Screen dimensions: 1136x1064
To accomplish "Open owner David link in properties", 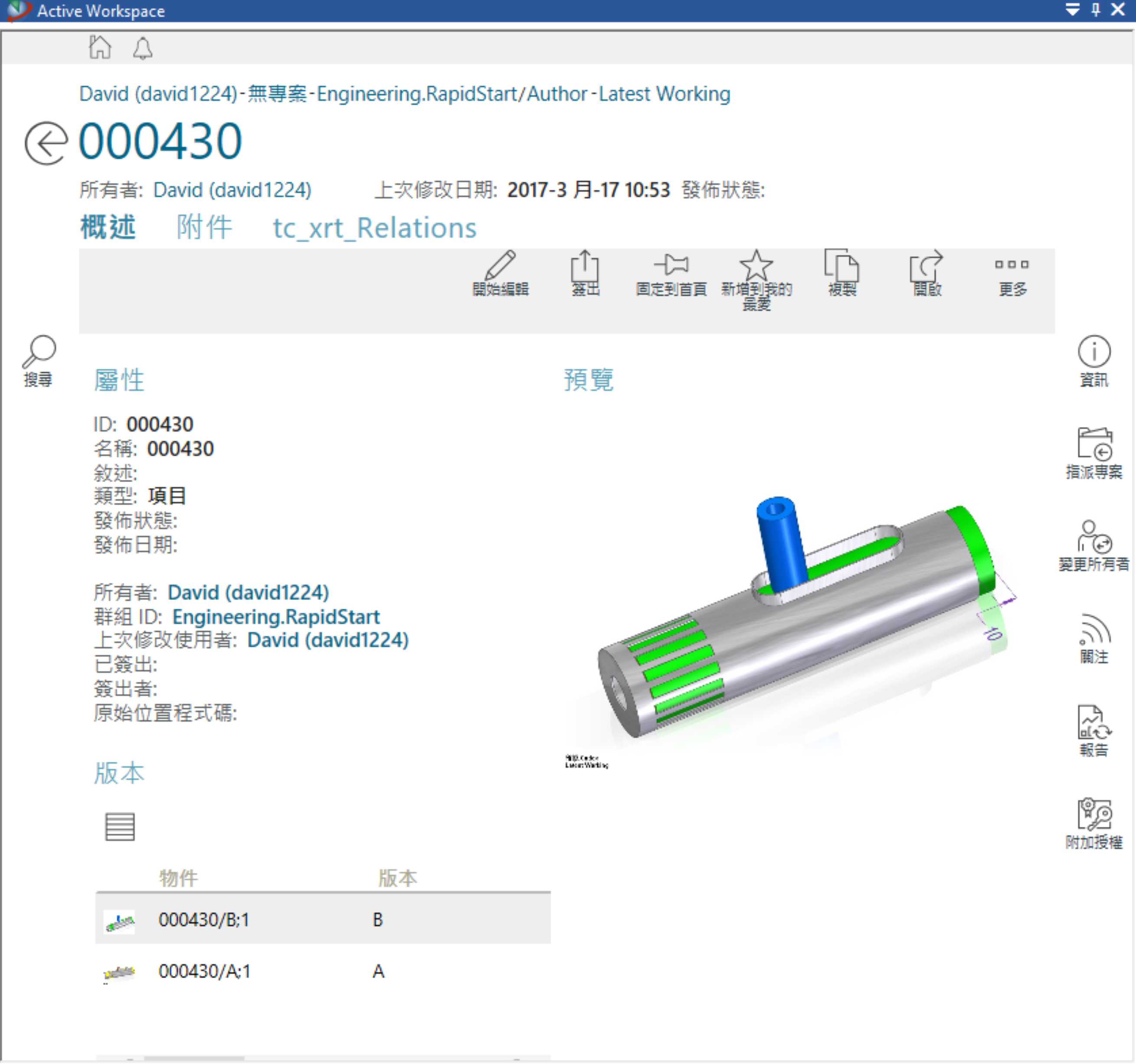I will coord(249,593).
